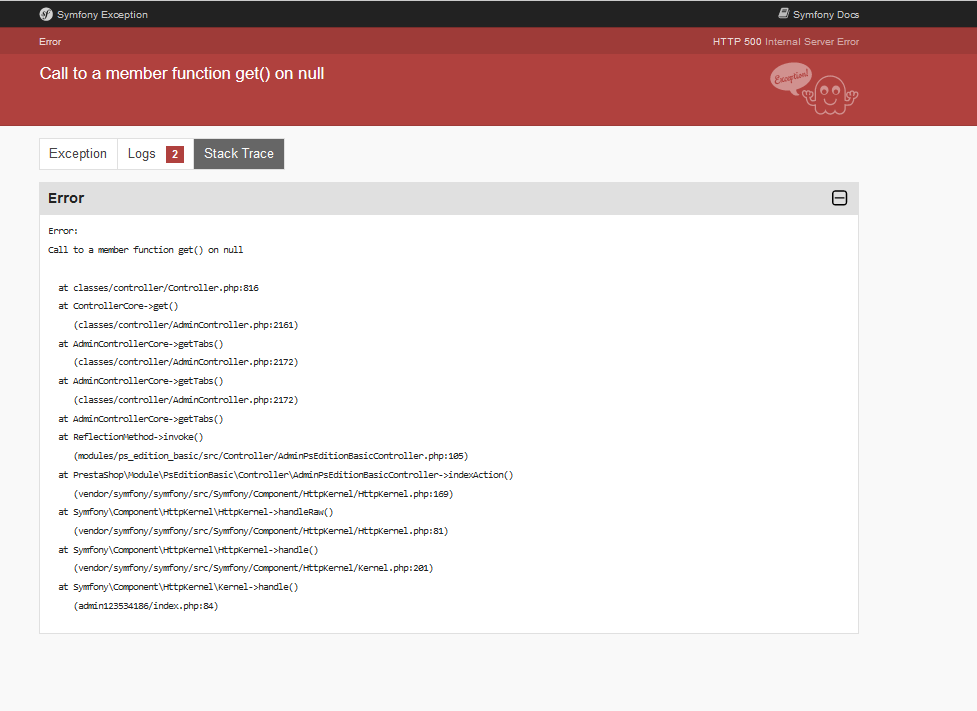Click trace line 'AdminController.php:2161'
The height and width of the screenshot is (711, 977).
(186, 325)
